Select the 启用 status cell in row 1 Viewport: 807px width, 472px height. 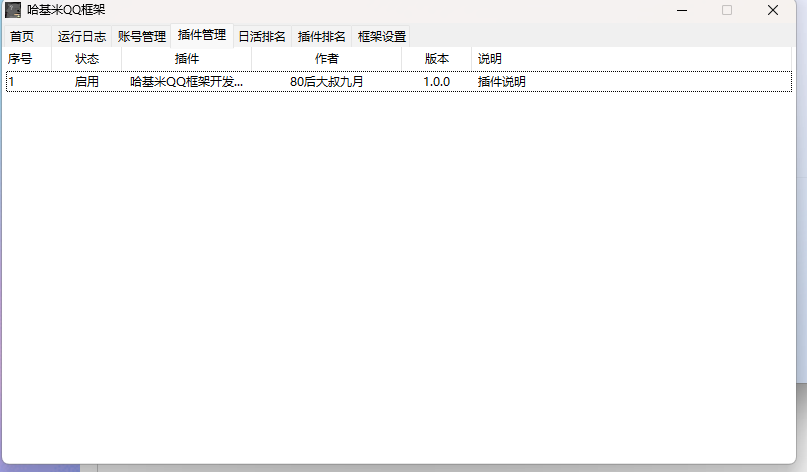click(x=87, y=82)
